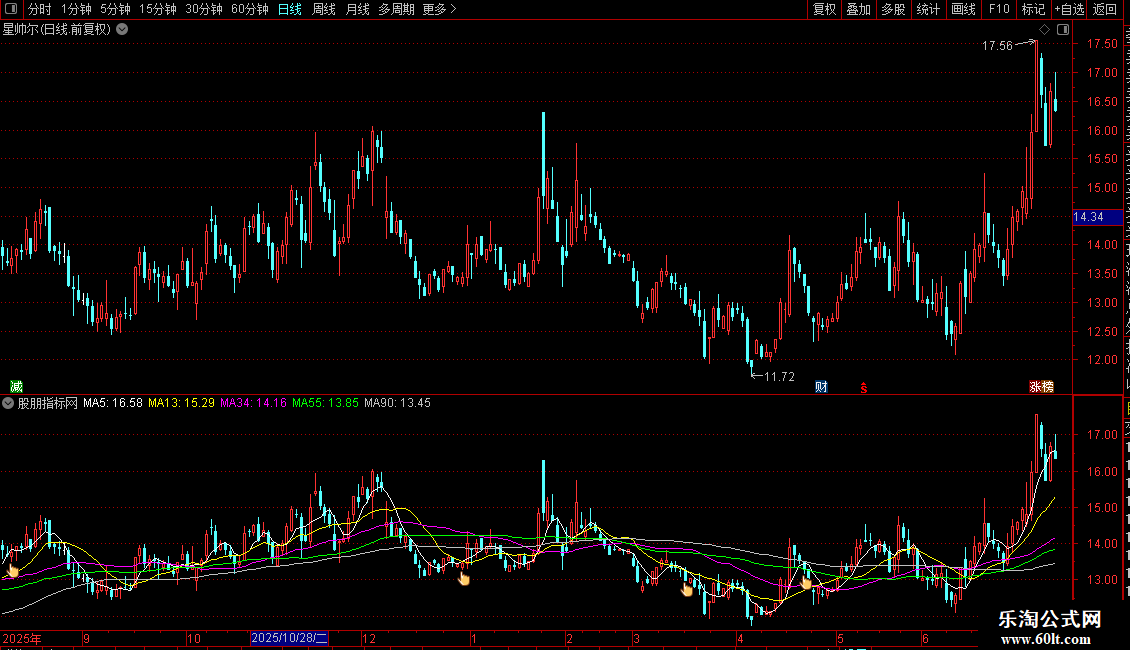Image resolution: width=1130 pixels, height=650 pixels.
Task: Click the 2025/10/28/二 date marker
Action: pos(289,638)
